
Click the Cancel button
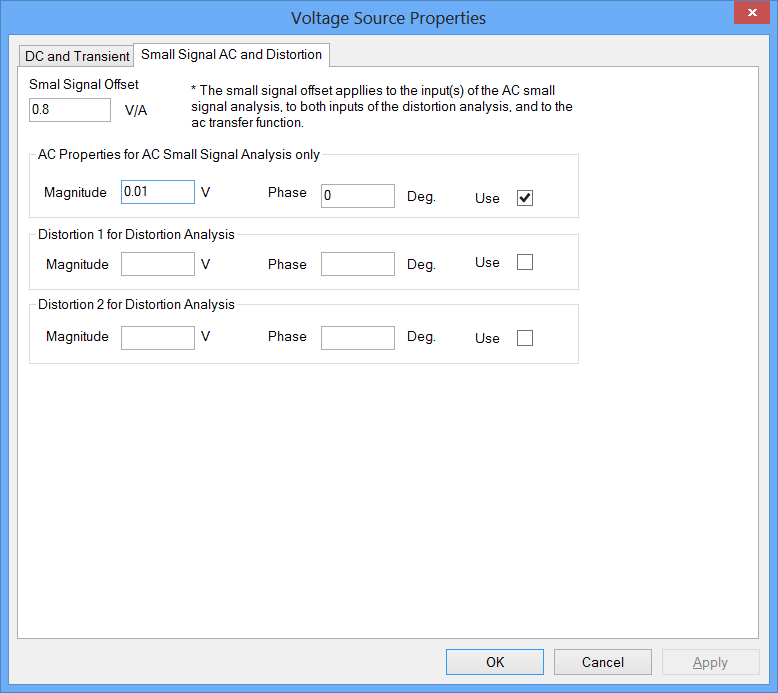(x=603, y=662)
